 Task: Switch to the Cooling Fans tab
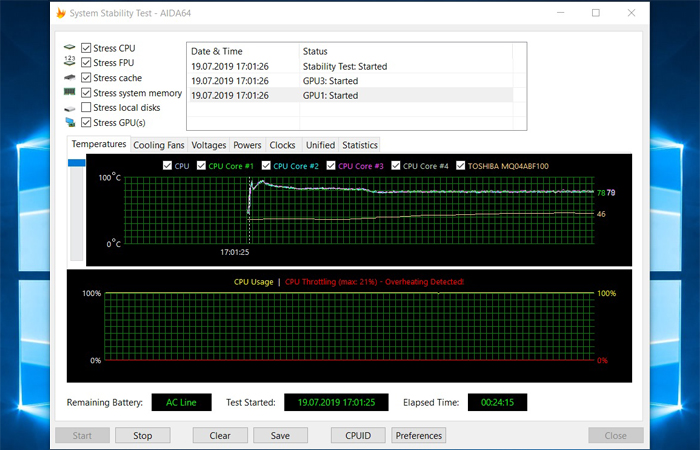(159, 145)
